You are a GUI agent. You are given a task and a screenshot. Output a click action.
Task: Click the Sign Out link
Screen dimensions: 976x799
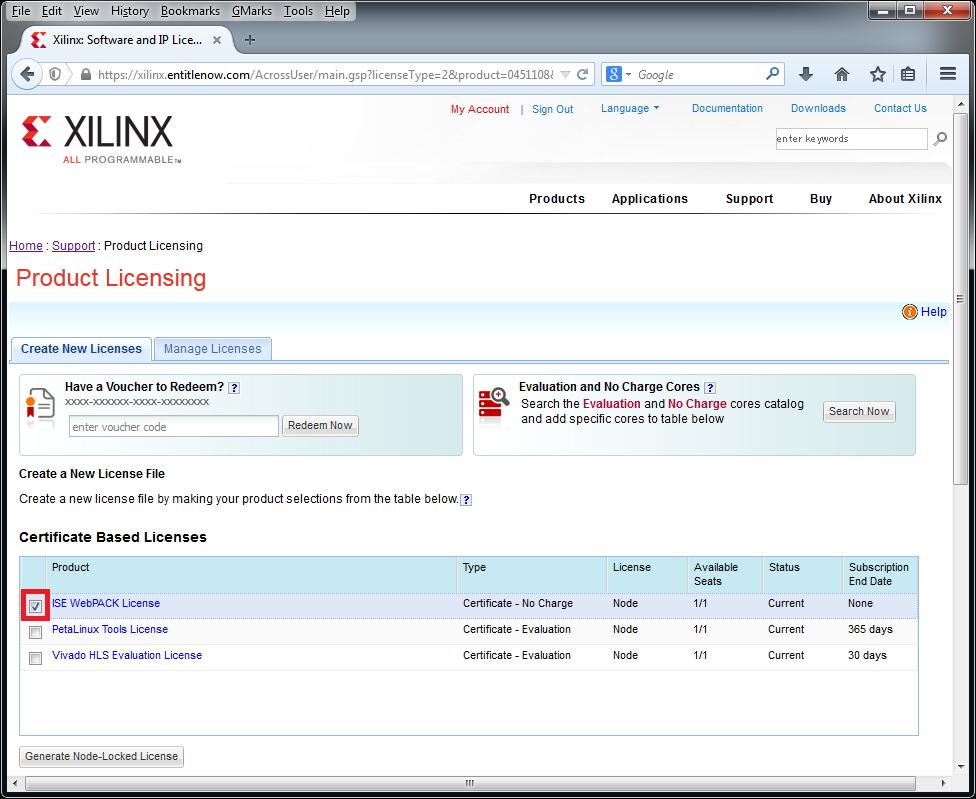click(553, 110)
